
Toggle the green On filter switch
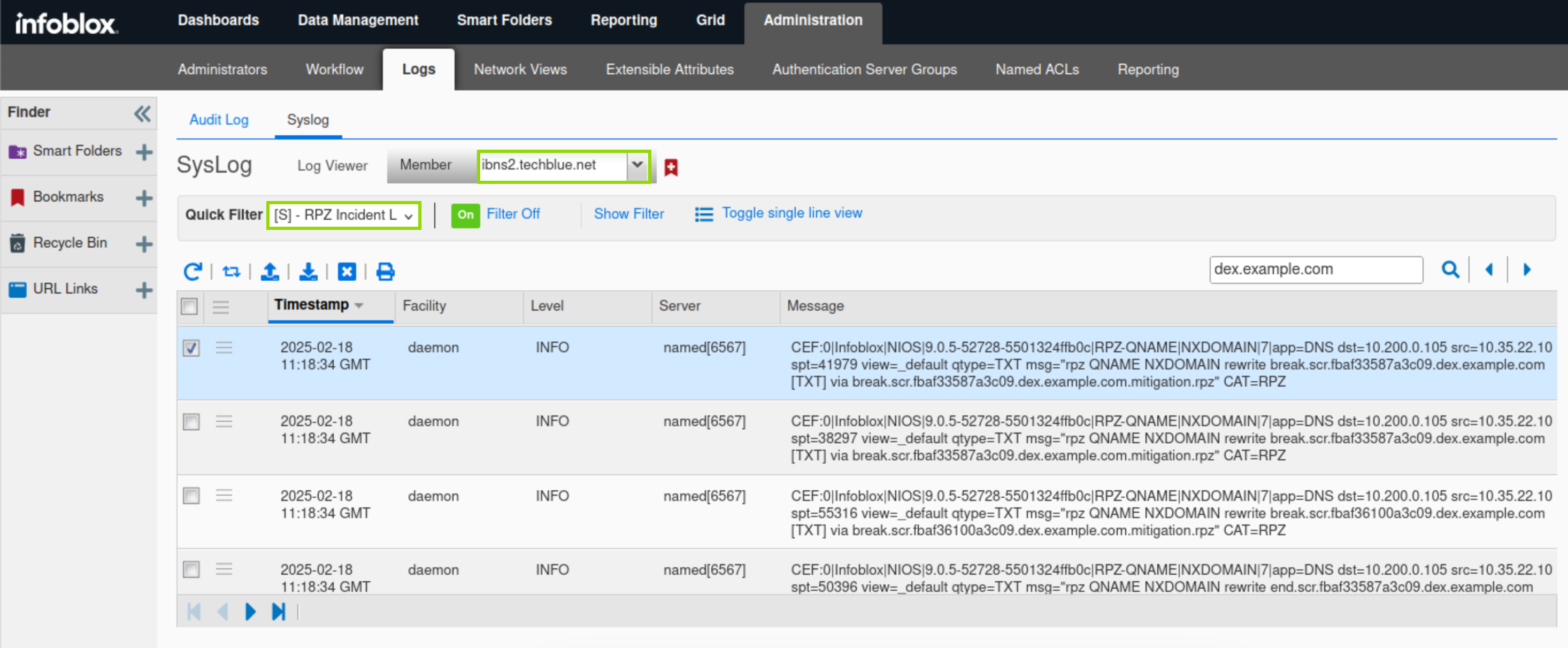465,215
